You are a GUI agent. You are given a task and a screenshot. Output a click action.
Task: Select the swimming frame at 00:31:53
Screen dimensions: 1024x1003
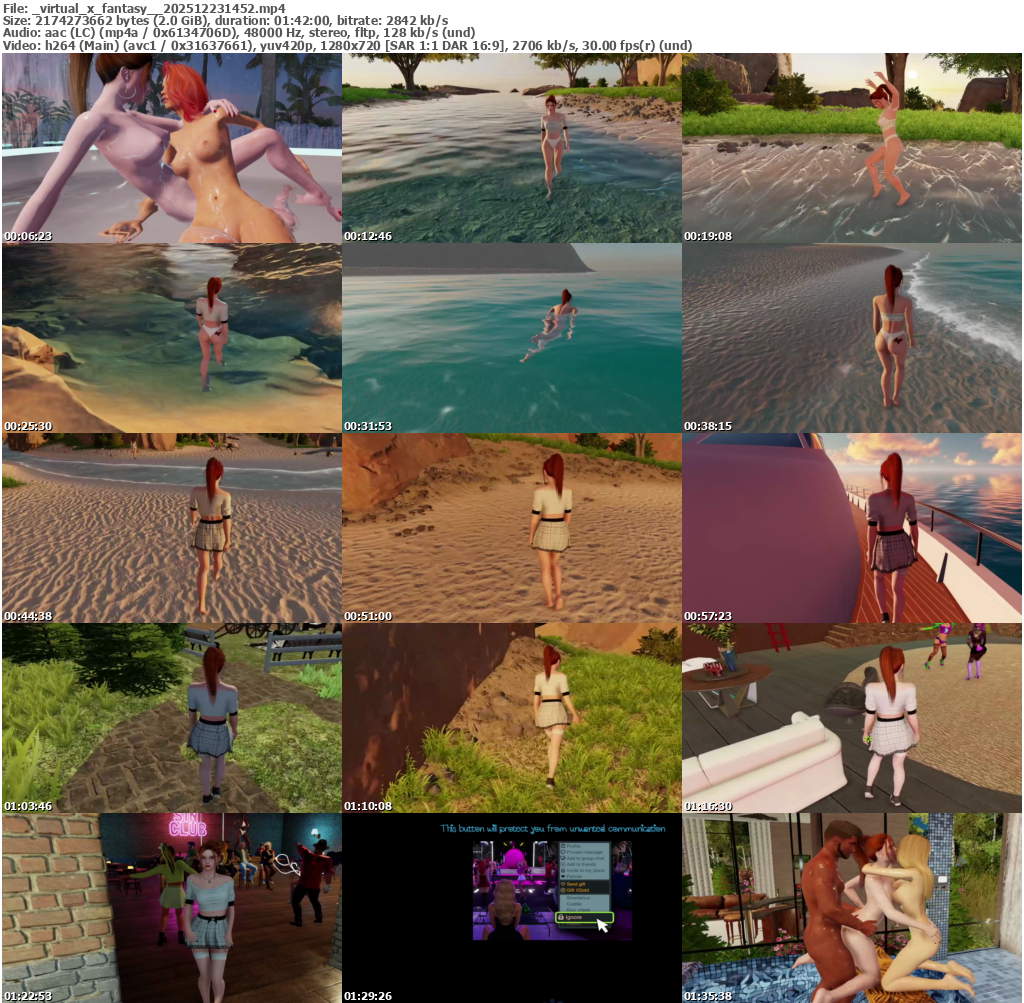pos(511,338)
